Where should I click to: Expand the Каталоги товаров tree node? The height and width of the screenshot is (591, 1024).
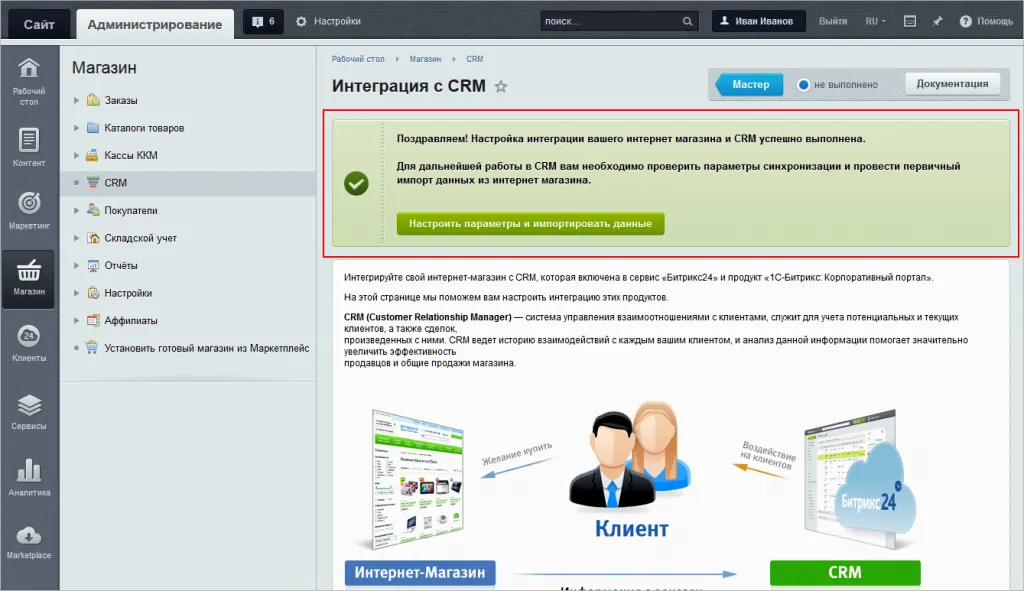tap(76, 127)
